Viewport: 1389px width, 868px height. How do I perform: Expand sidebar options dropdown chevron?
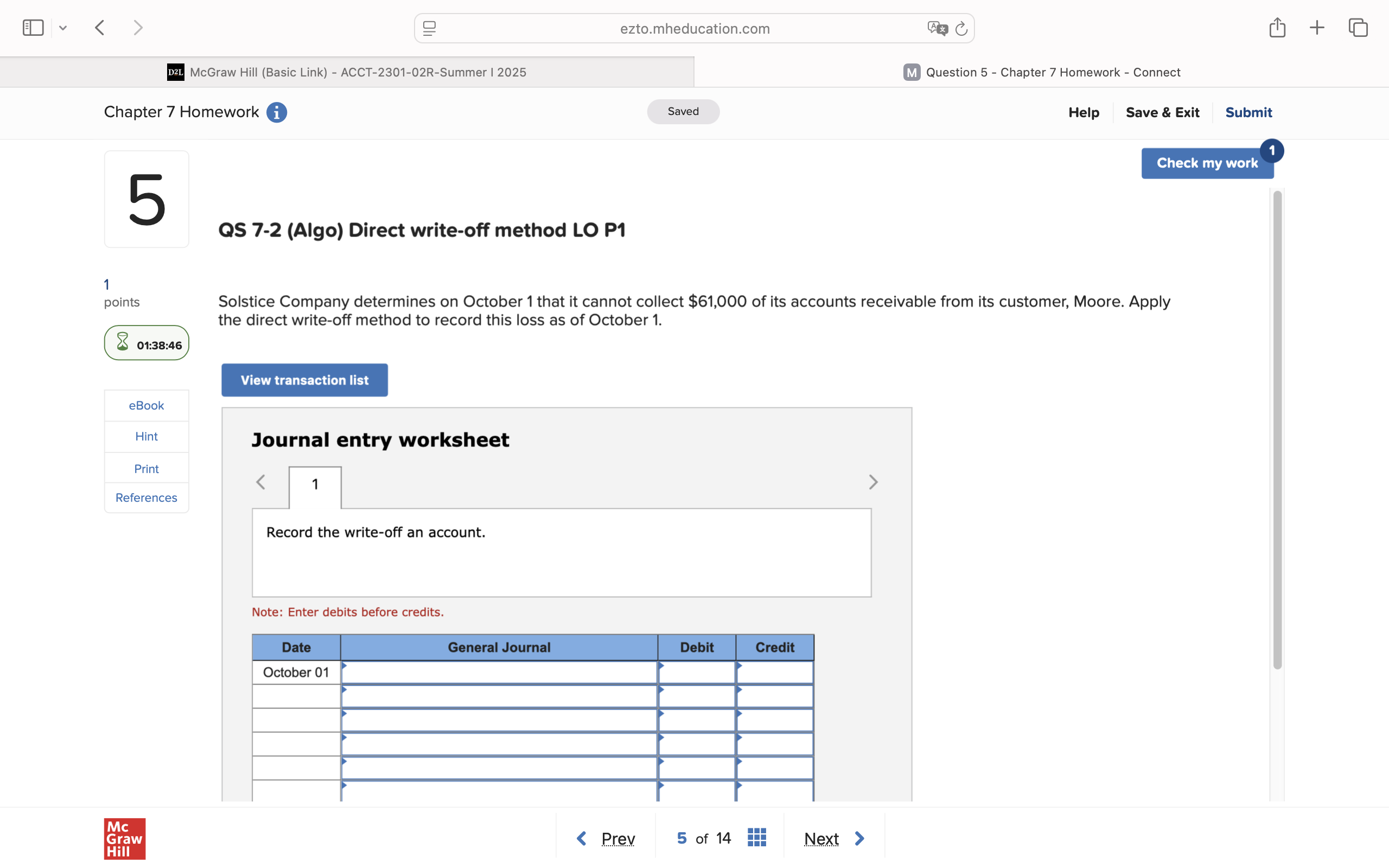[63, 28]
